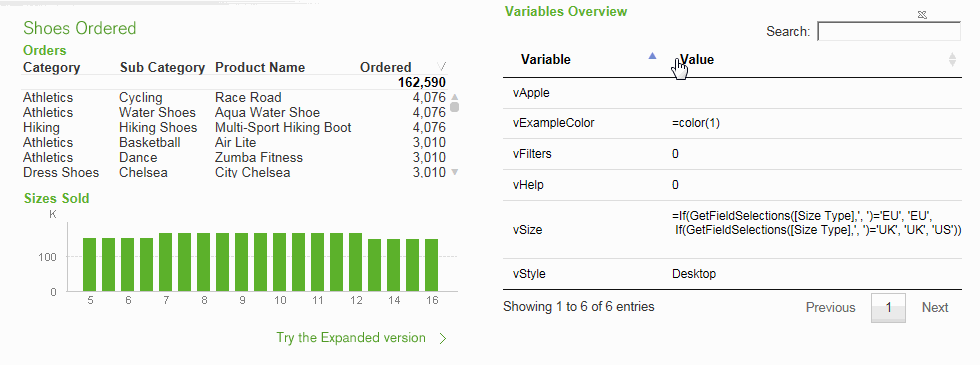Select Athletics in the Race Road row
The image size is (980, 365).
pos(48,98)
